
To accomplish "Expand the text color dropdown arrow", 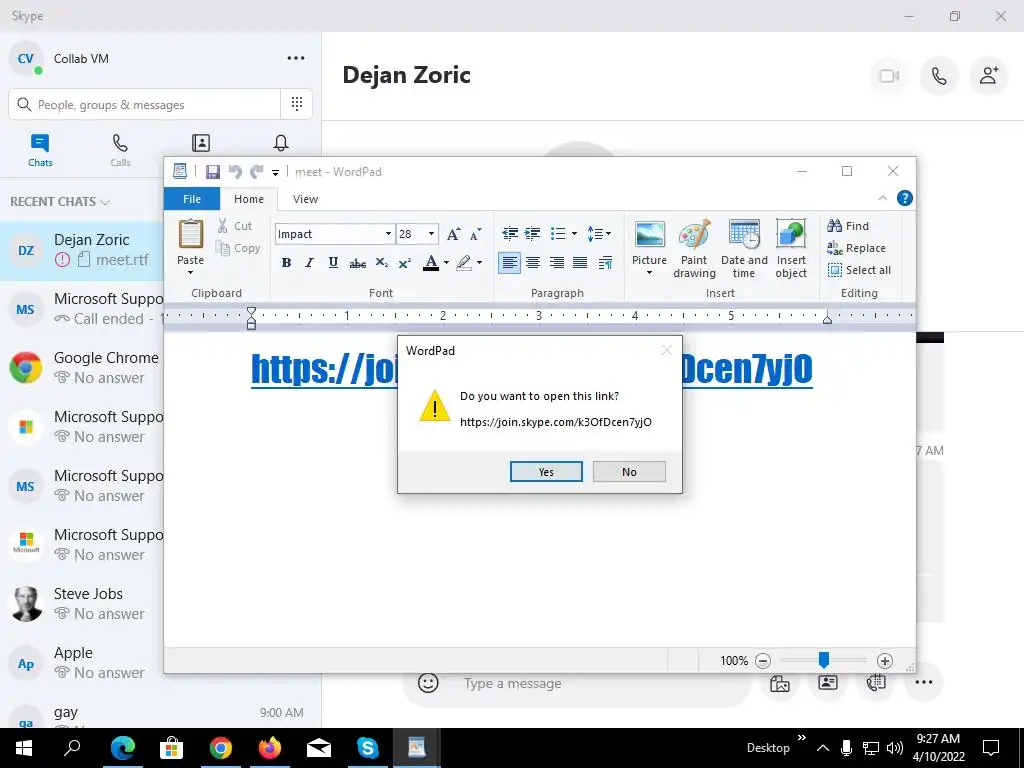I will [447, 263].
